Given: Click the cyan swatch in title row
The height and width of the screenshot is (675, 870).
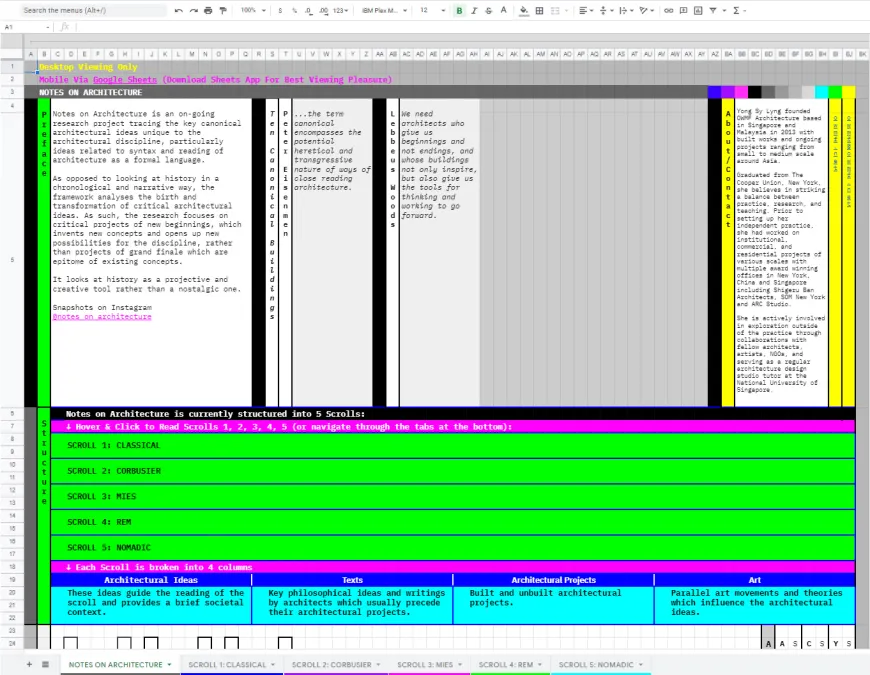Looking at the screenshot, I should [822, 92].
